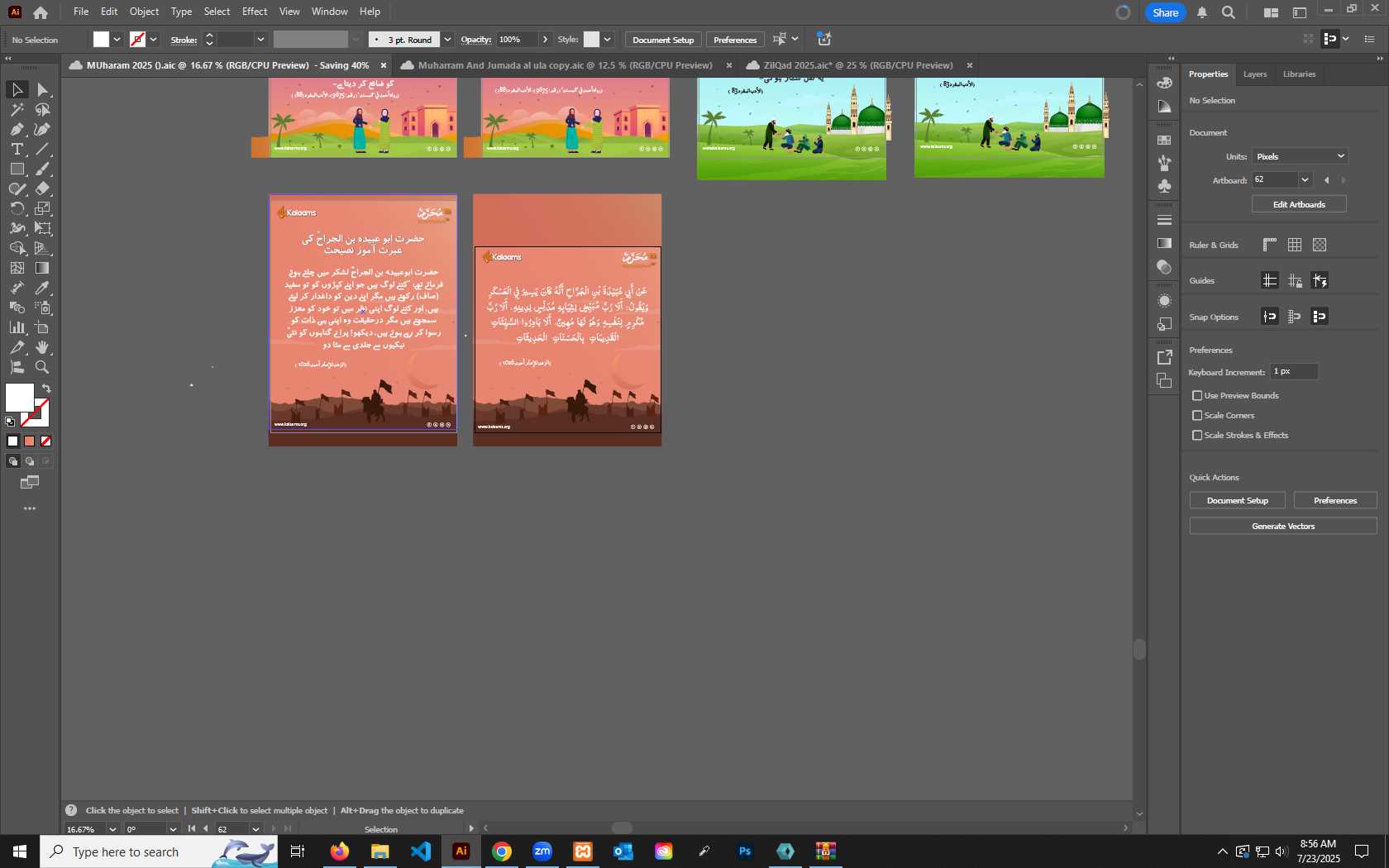Screen dimensions: 1389x868
Task: Toggle transparency grid icon
Action: tap(1320, 245)
